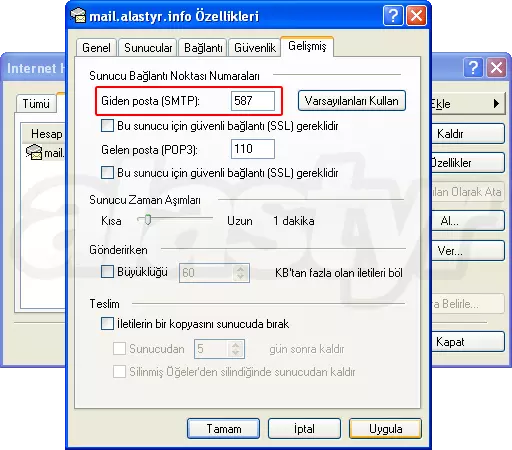The width and height of the screenshot is (512, 450).
Task: Check Büyüklüğü split messages option
Action: pos(107,272)
